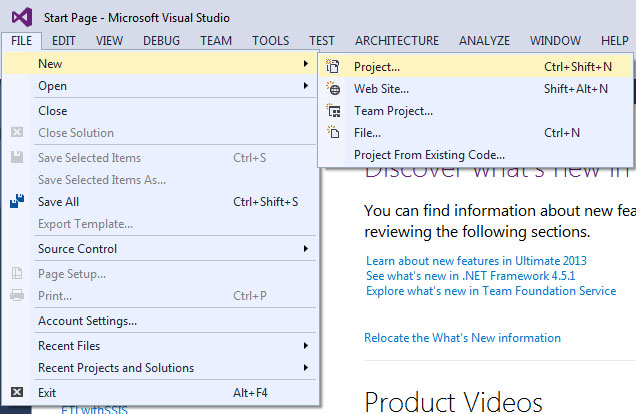Click the Web Site globe icon
Screen dimensions: 636x414
click(333, 88)
